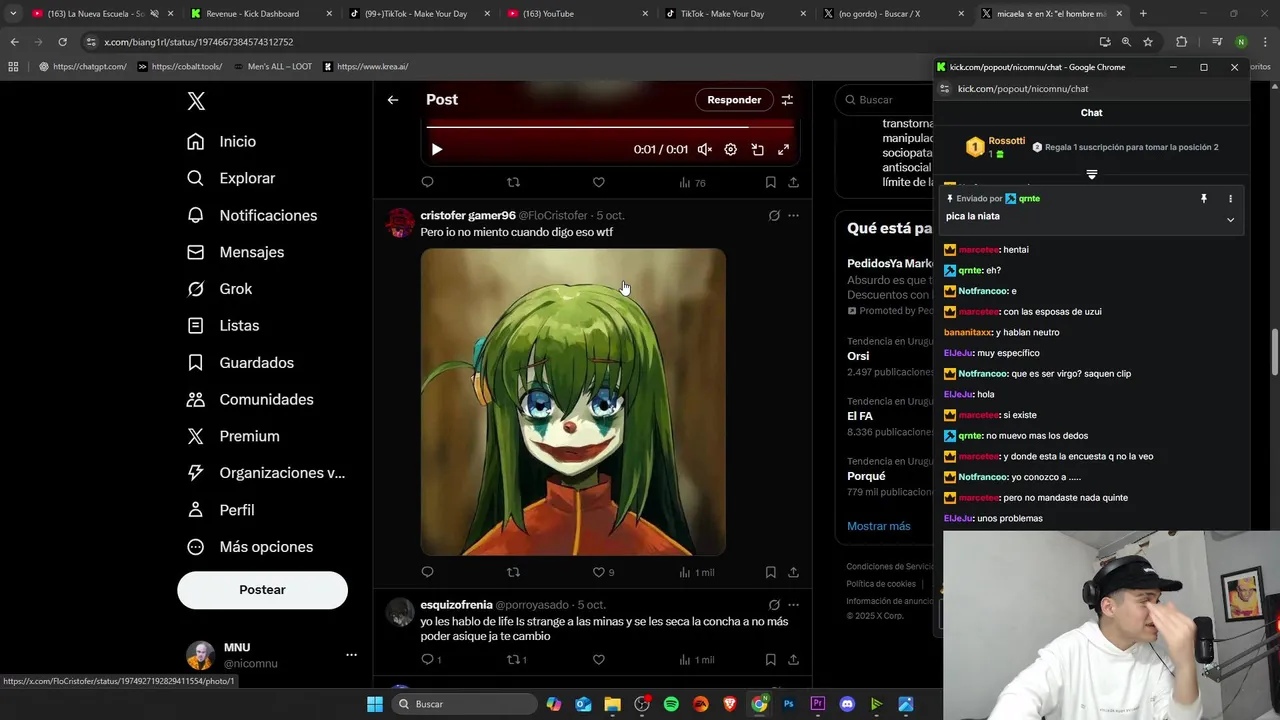Click the Postear button
Image resolution: width=1280 pixels, height=720 pixels.
262,590
